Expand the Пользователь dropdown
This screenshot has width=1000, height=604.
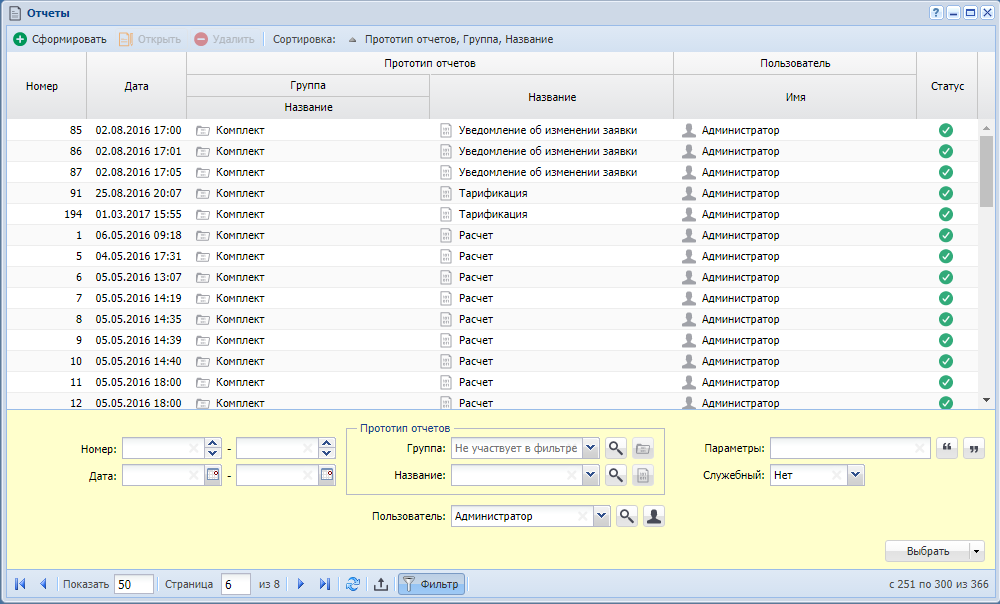(x=601, y=516)
